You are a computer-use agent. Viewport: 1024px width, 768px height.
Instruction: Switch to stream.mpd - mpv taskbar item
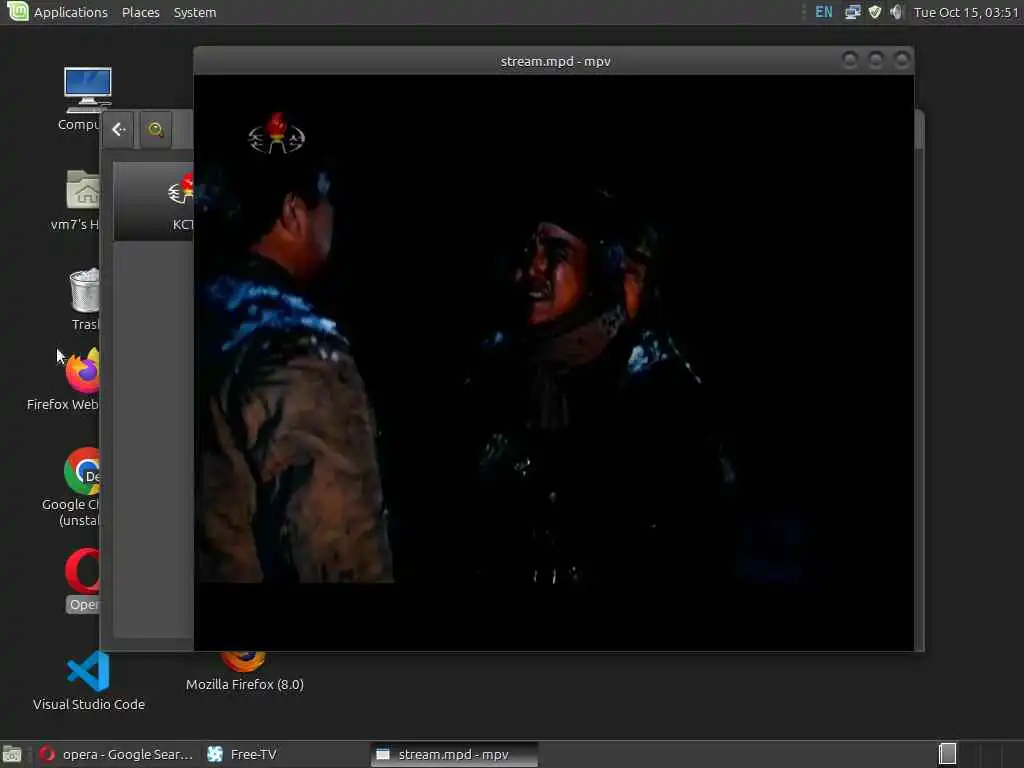tap(454, 754)
